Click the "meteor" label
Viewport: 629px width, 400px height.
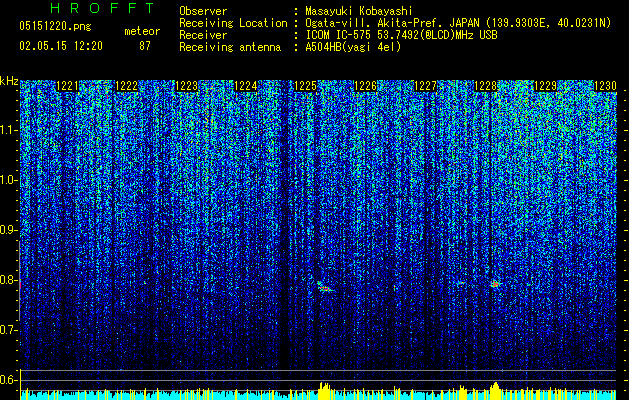point(142,31)
